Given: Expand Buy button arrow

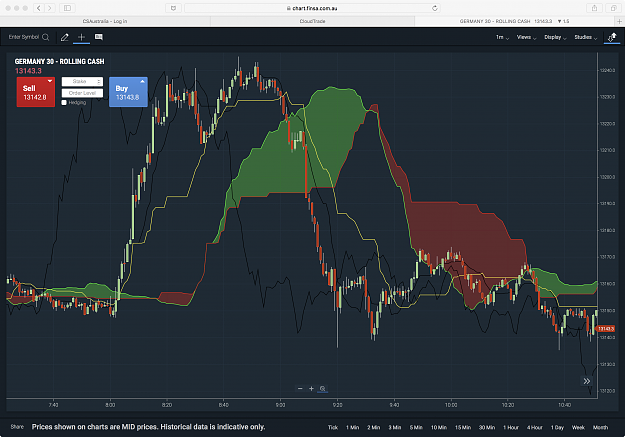Looking at the screenshot, I should tap(142, 81).
